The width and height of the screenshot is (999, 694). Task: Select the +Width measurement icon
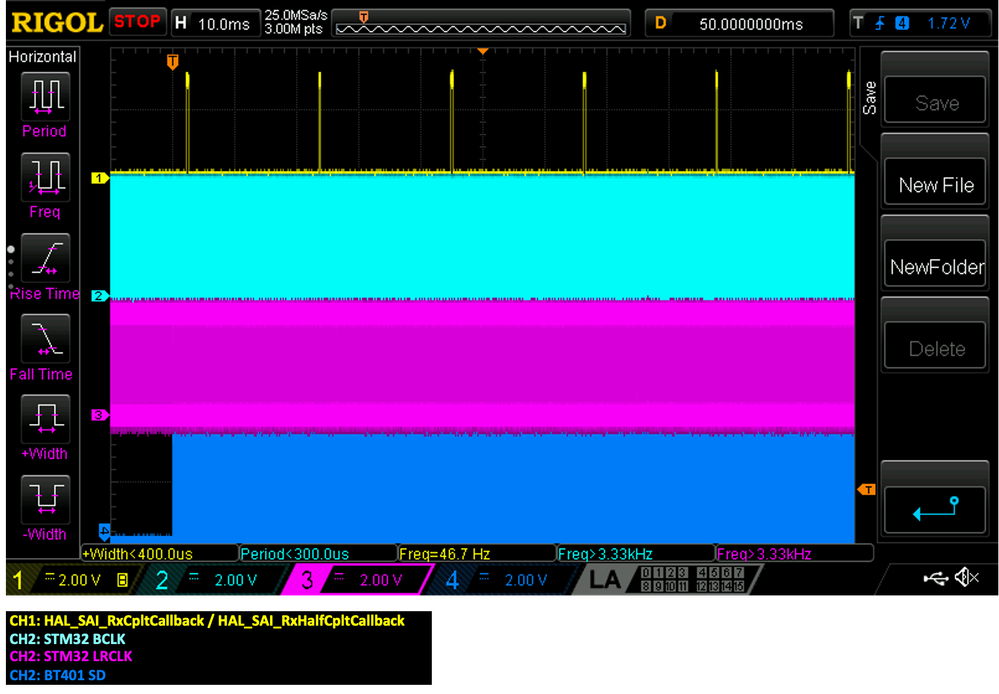[x=45, y=419]
